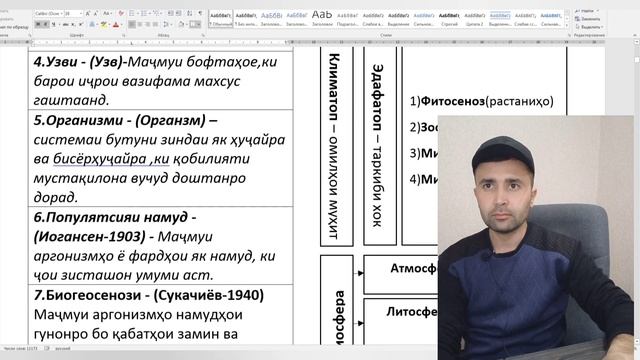Toggle bold formatting

[x=38, y=24]
